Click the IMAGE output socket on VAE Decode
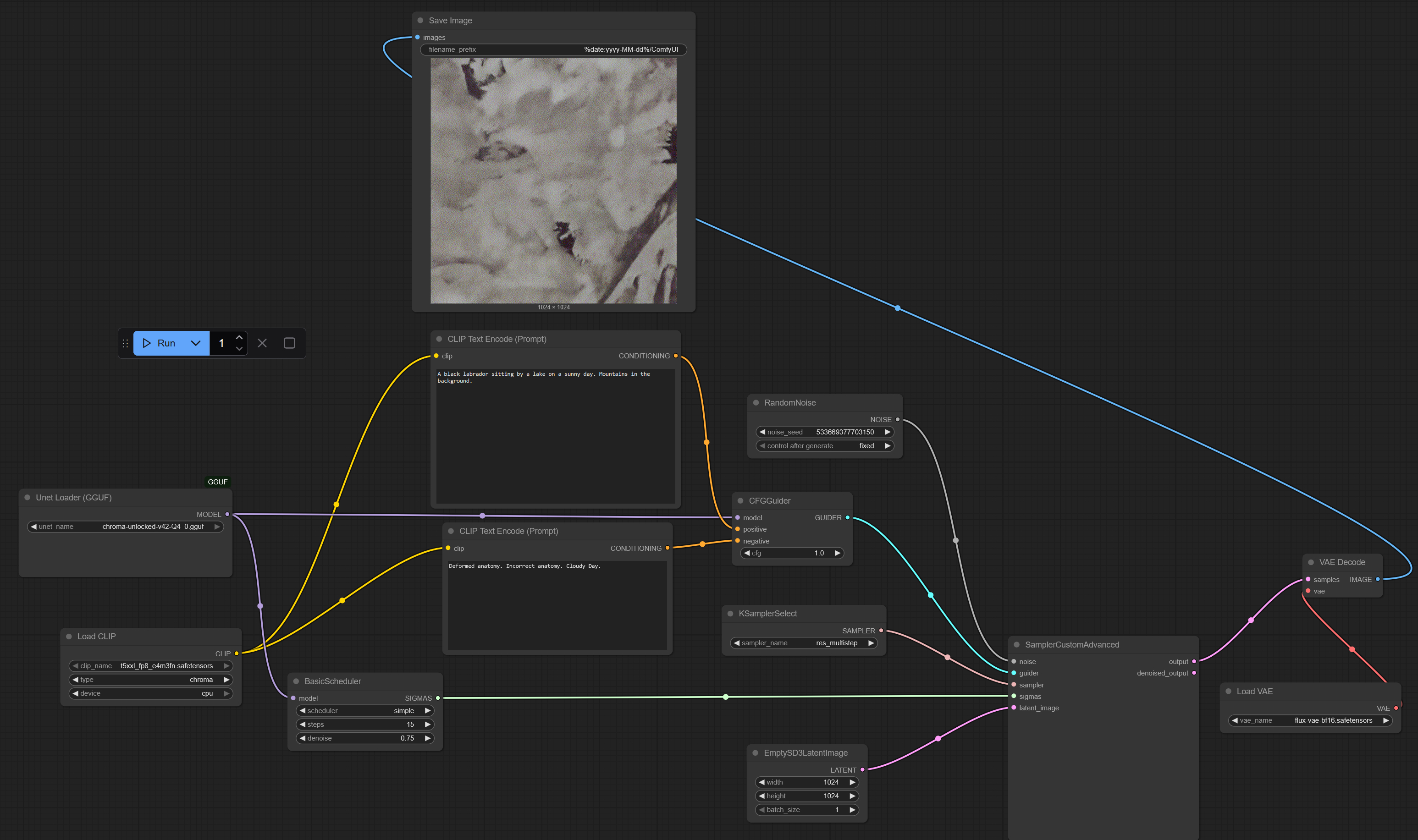The height and width of the screenshot is (840, 1418). (x=1378, y=579)
